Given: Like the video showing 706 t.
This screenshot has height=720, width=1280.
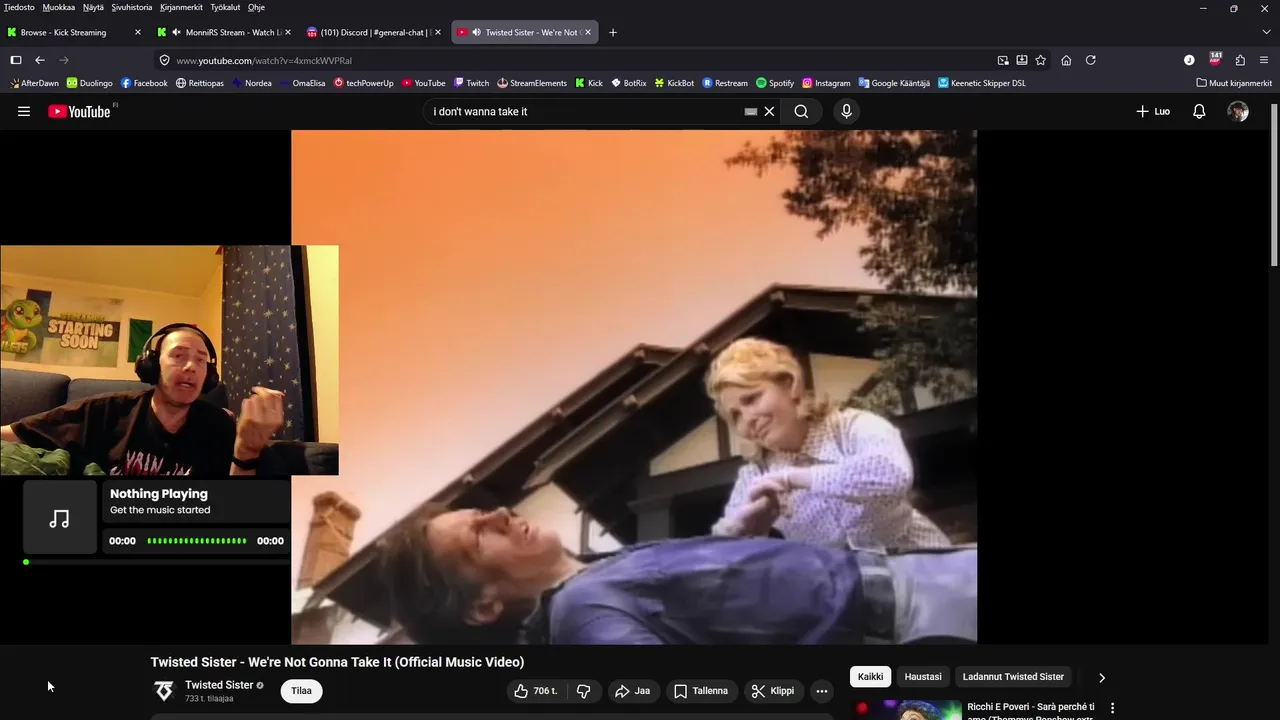Looking at the screenshot, I should tap(536, 691).
